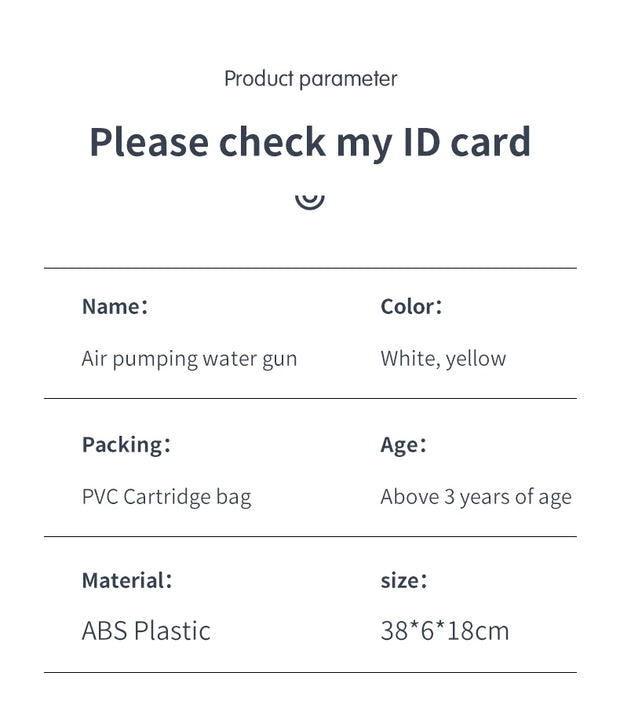Click the divider line below 'White, yellow'

click(x=310, y=398)
